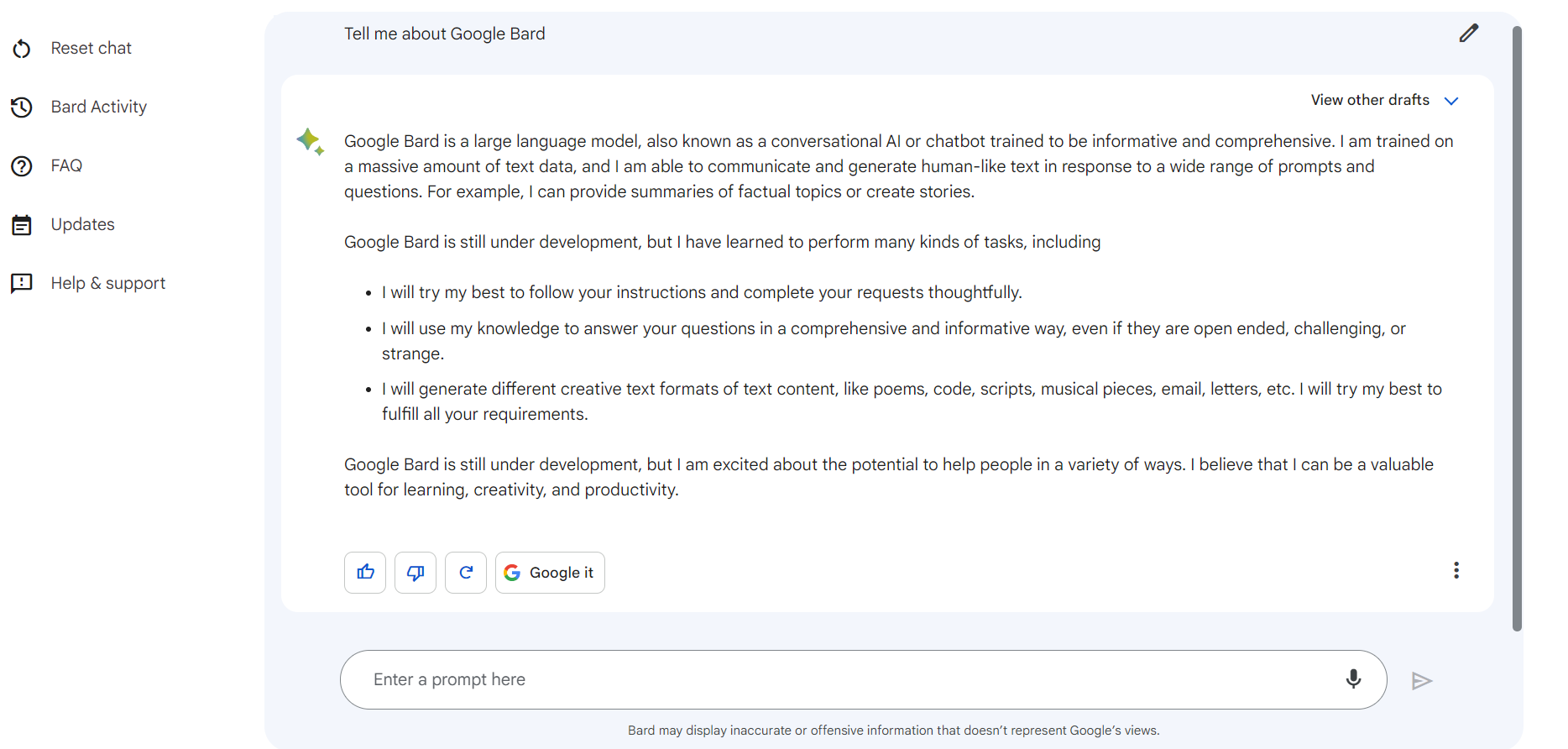The height and width of the screenshot is (749, 1568).
Task: Click the Bard sparkle logo icon
Action: [311, 141]
